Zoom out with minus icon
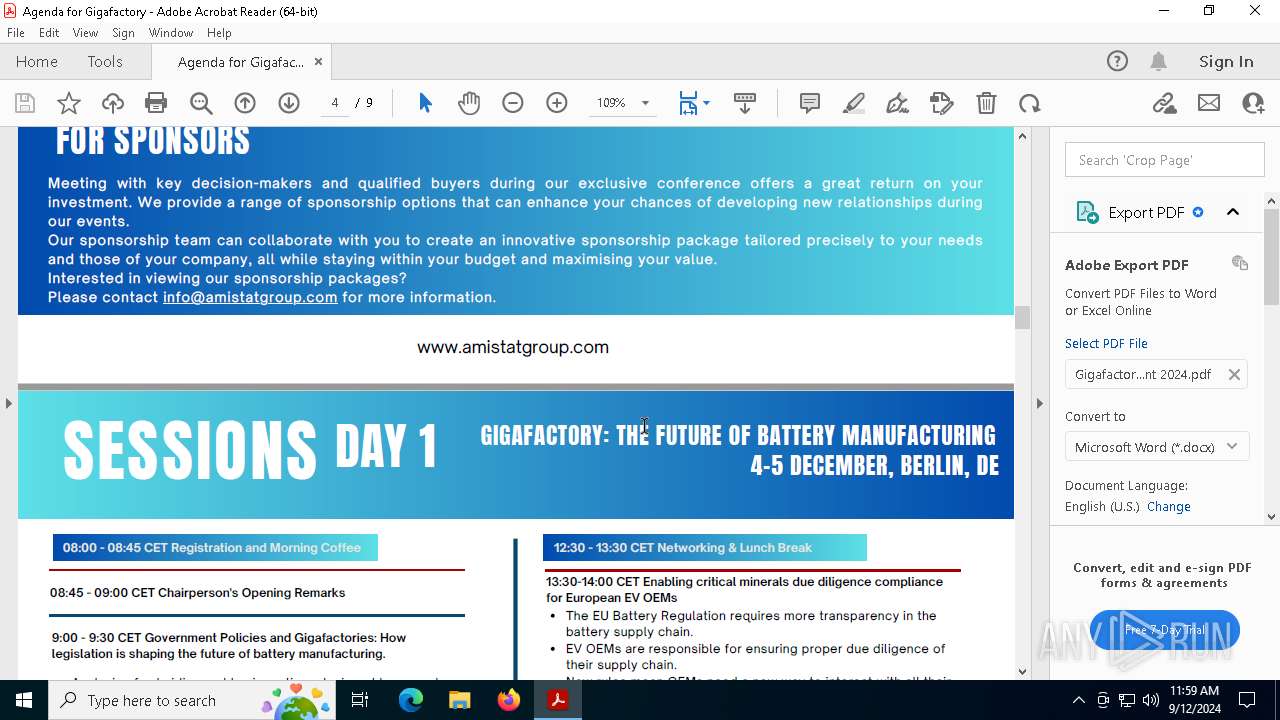The image size is (1280, 720). tap(513, 103)
